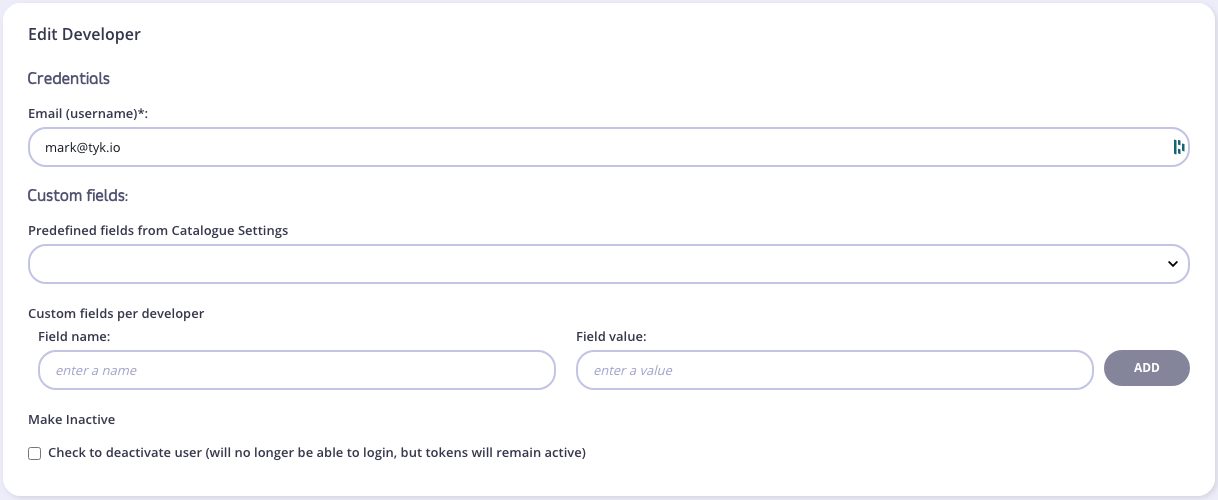Click the 'Make Inactive' label
Screen dimensions: 1218x500
71,420
